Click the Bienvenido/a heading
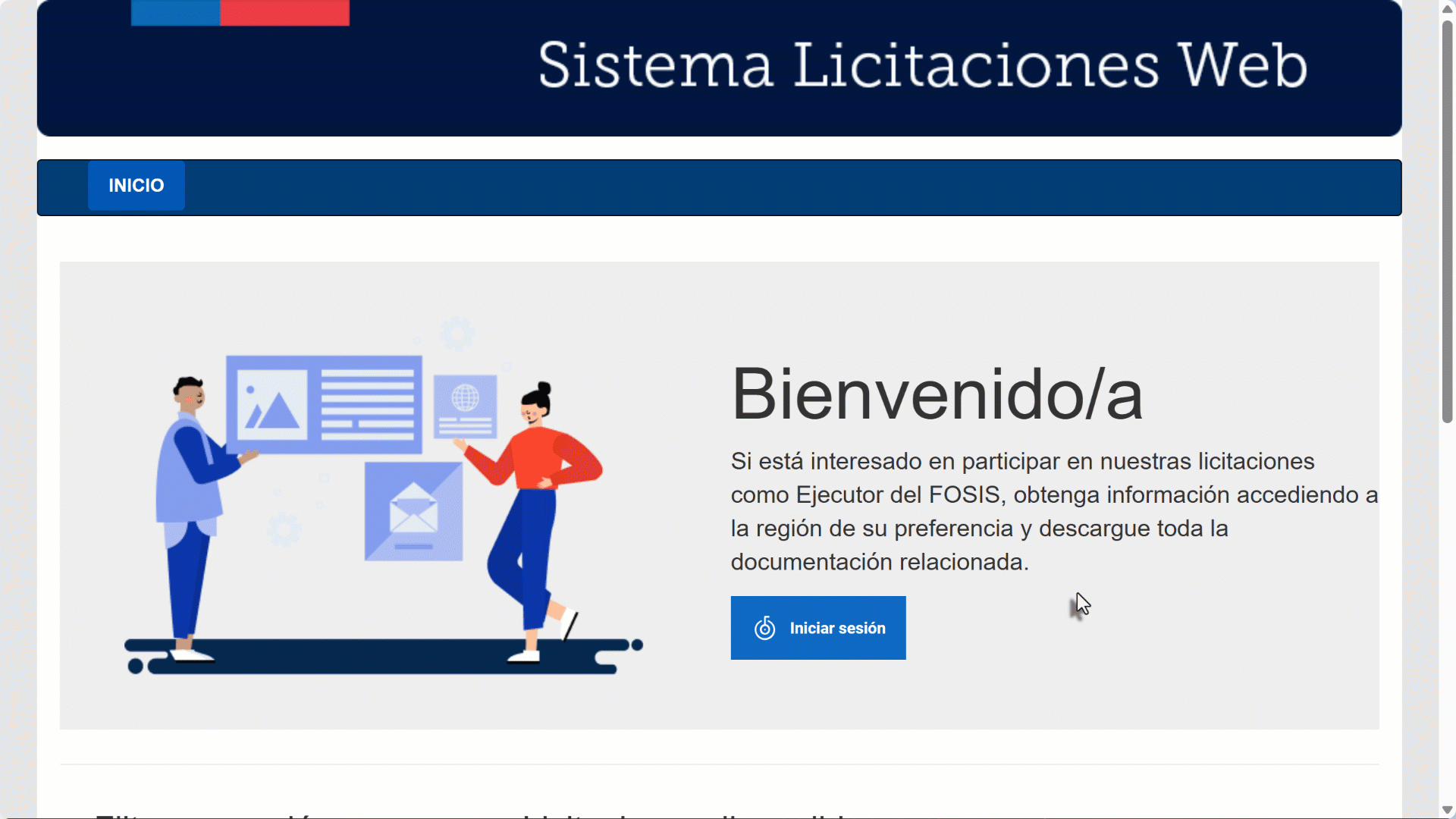This screenshot has width=1456, height=819. click(x=937, y=394)
